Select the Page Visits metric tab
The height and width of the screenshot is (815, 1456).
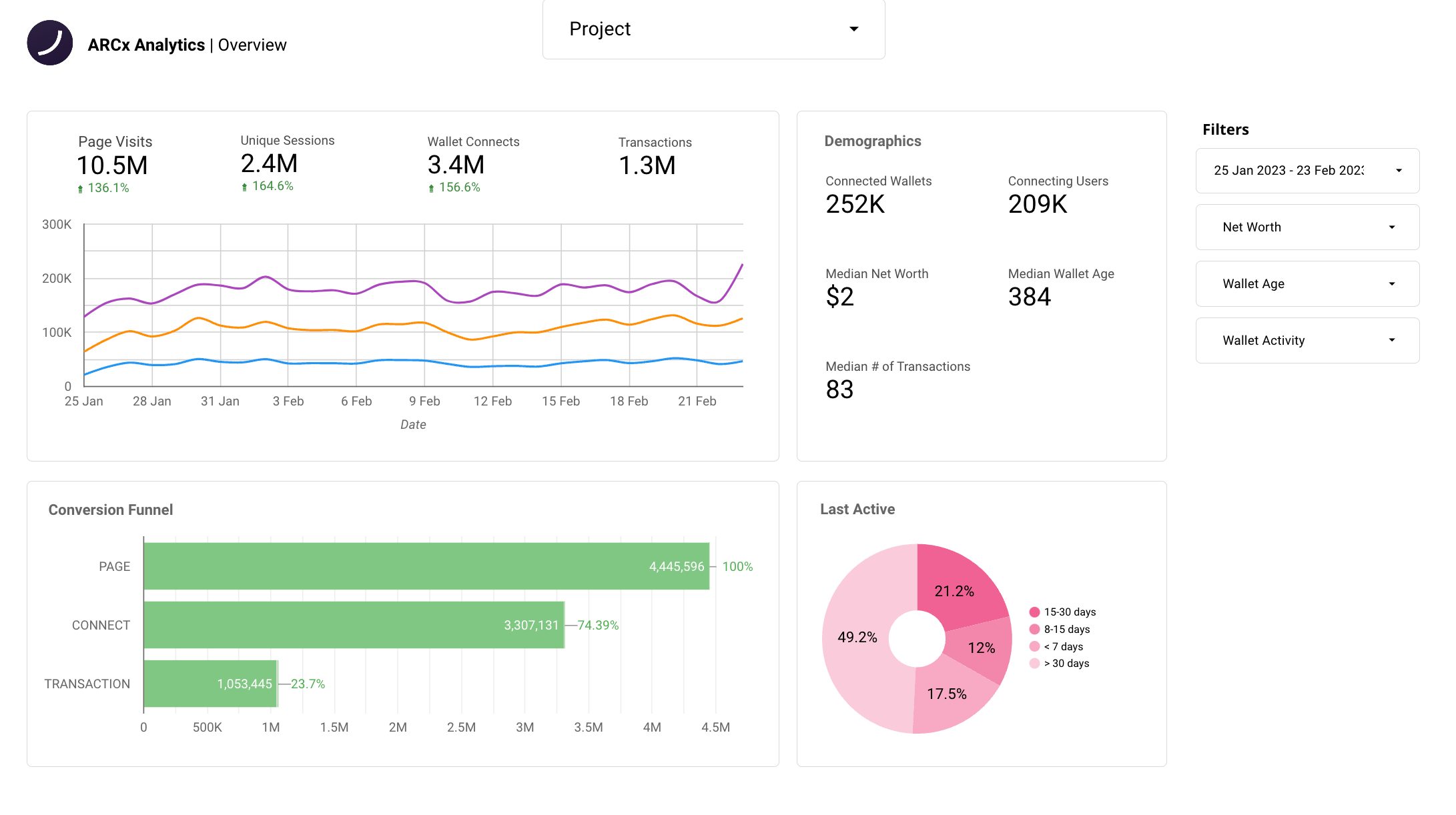(x=114, y=141)
